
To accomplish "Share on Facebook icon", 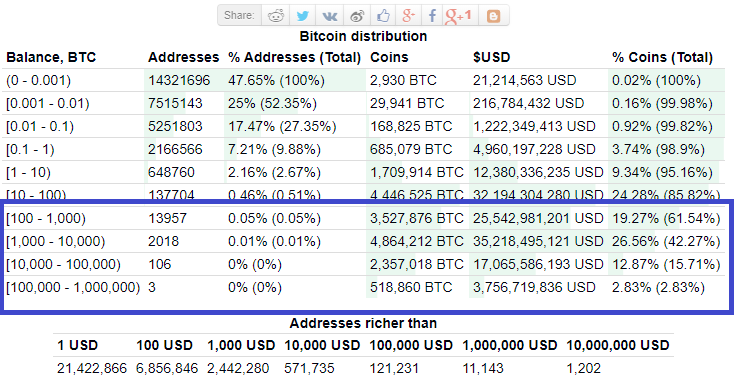I will tap(432, 16).
